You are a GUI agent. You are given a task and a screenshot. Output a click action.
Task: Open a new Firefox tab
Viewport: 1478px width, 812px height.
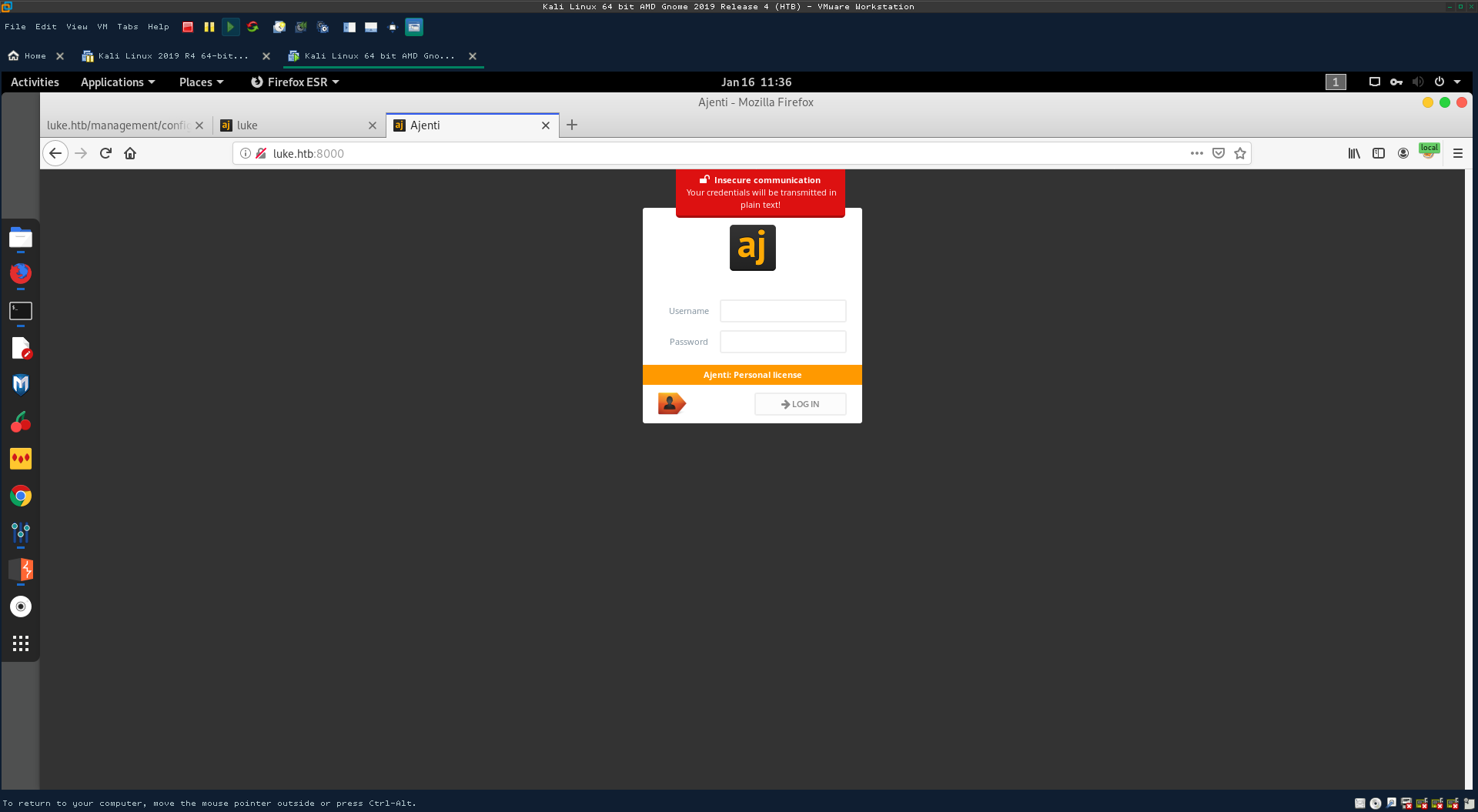pos(572,125)
